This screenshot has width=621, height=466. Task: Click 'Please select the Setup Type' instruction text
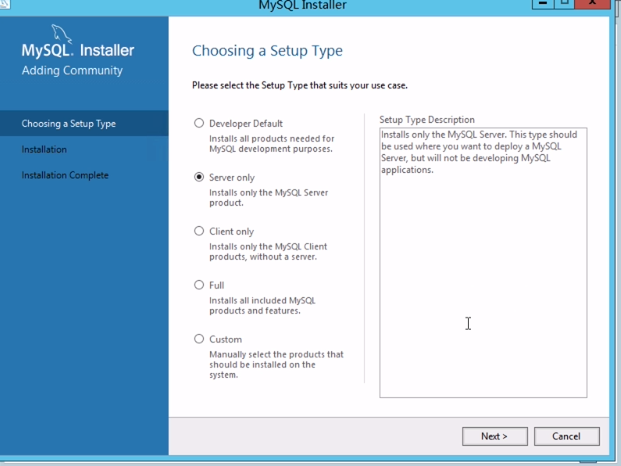point(300,86)
